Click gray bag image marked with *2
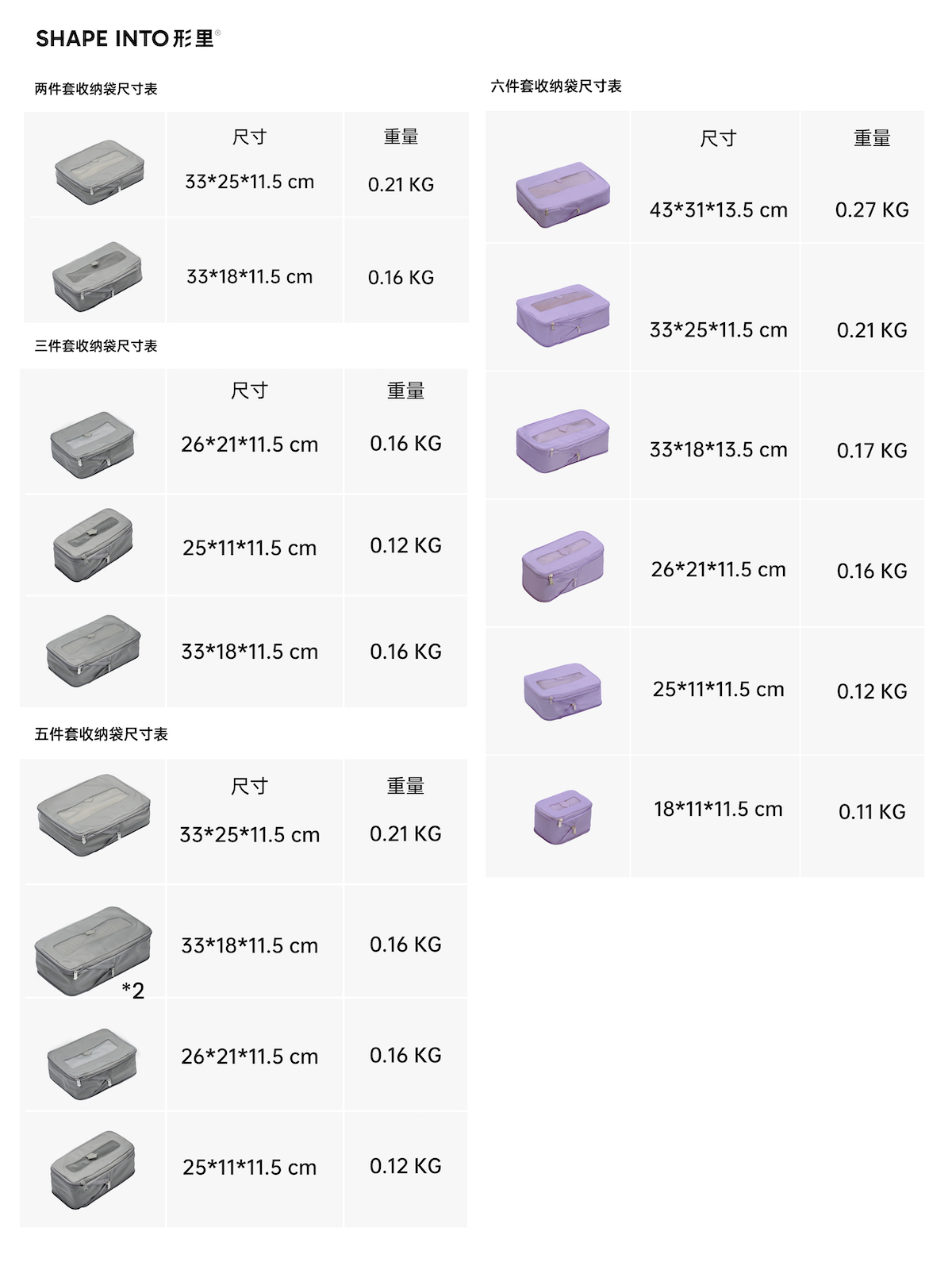Screen dimensions: 952x1270 pyautogui.click(x=93, y=950)
